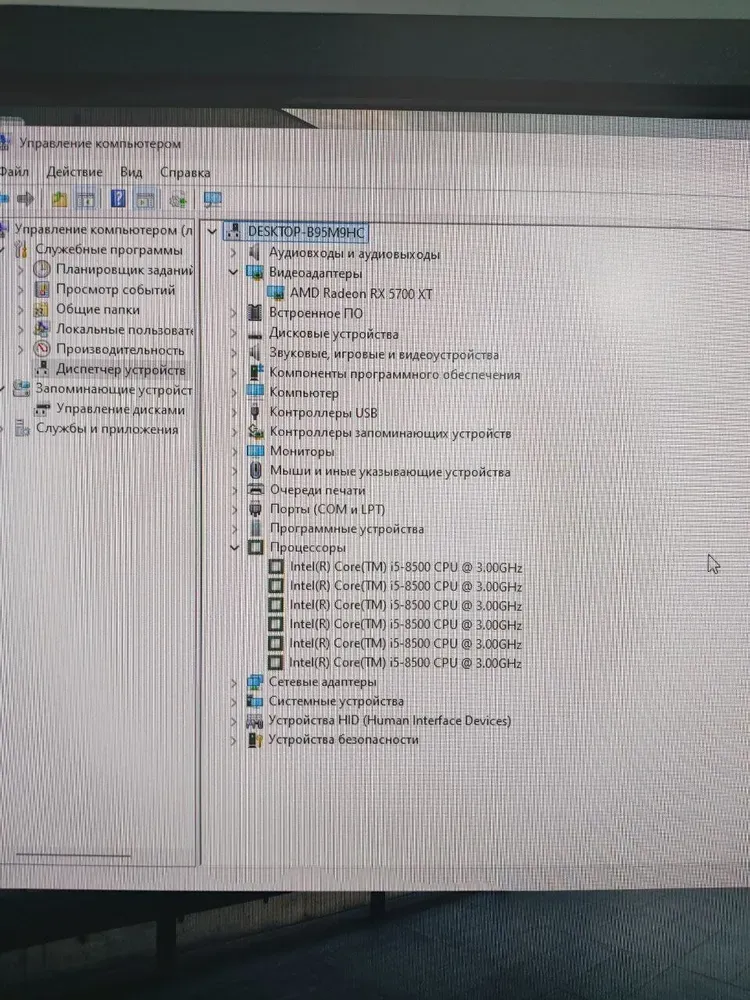The height and width of the screenshot is (1000, 750).
Task: Click the blue Help question-mark icon
Action: pyautogui.click(x=118, y=199)
